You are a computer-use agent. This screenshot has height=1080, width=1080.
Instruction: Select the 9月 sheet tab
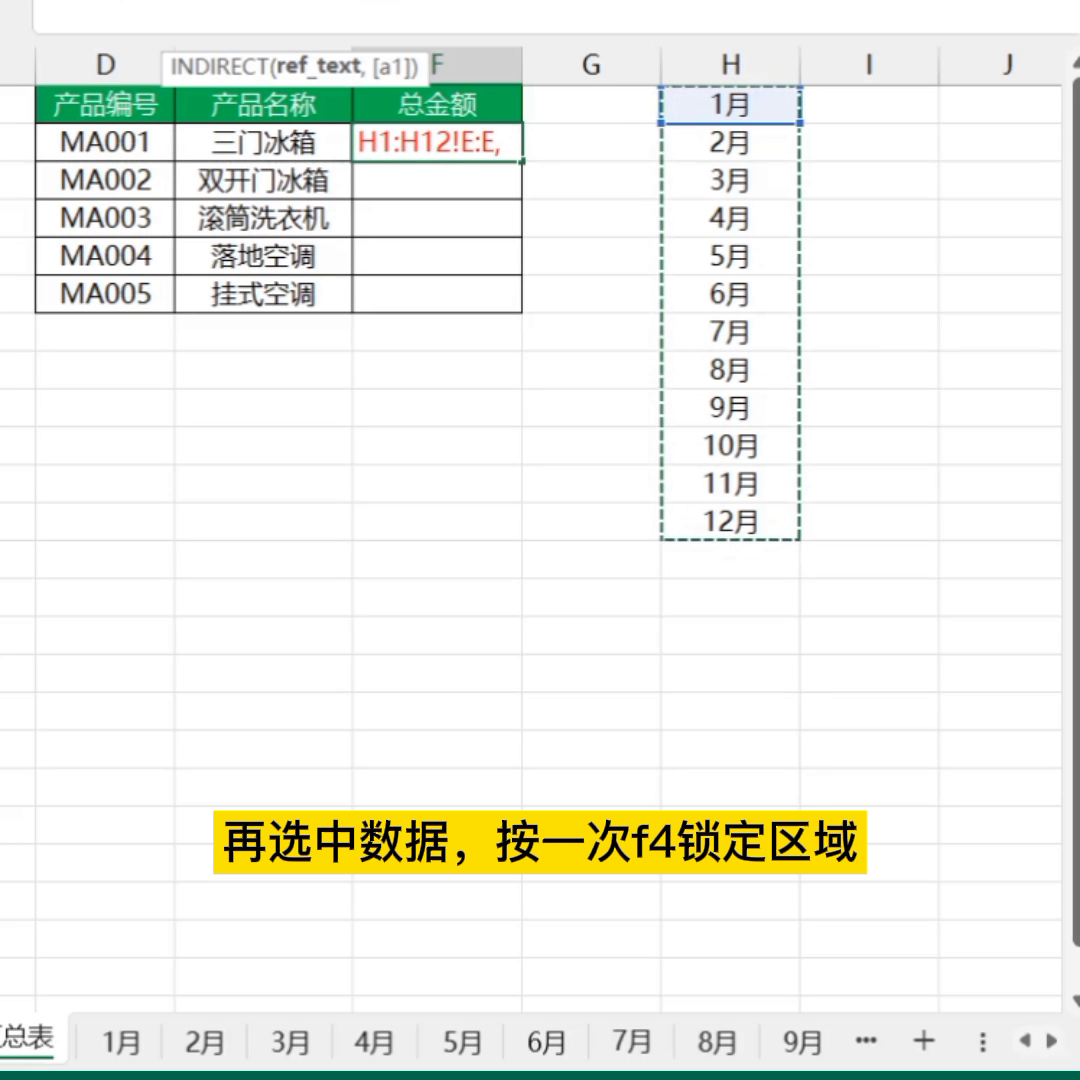point(802,1041)
